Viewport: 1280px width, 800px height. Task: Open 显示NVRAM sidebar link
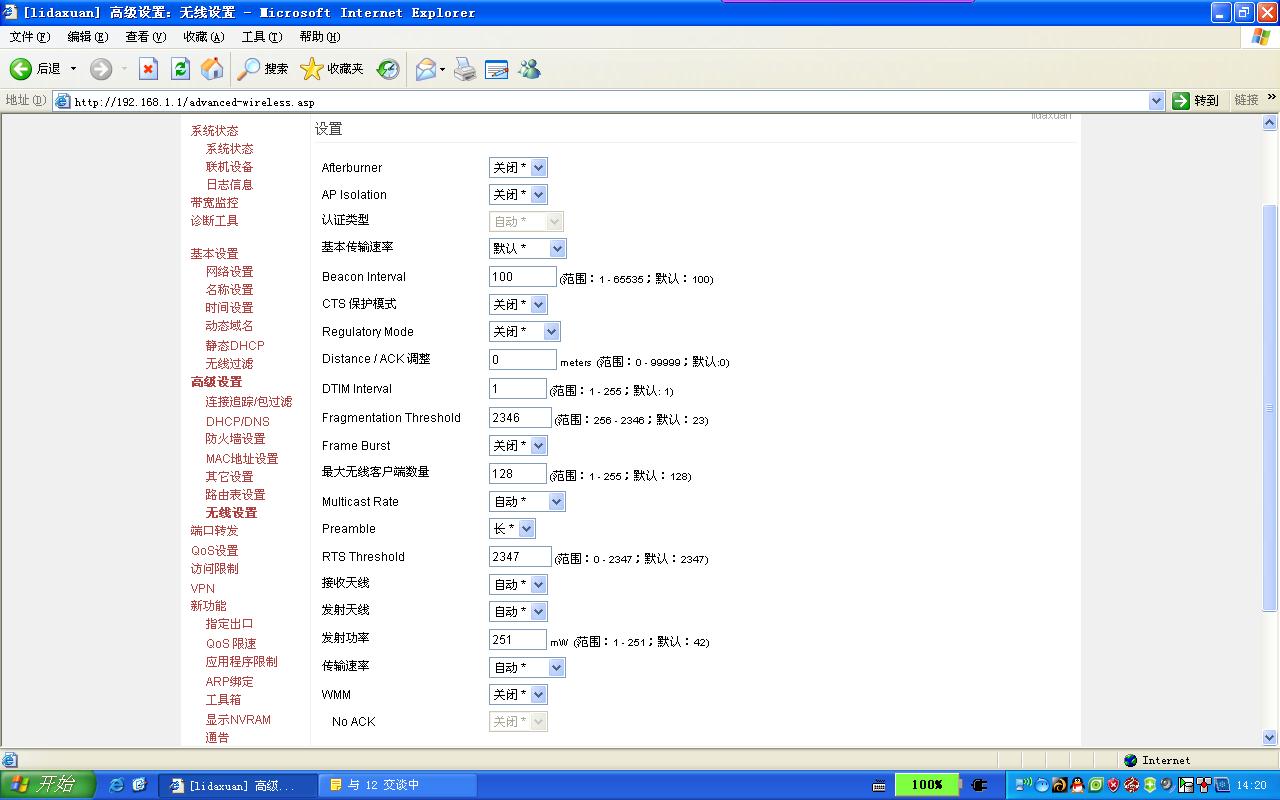point(238,720)
